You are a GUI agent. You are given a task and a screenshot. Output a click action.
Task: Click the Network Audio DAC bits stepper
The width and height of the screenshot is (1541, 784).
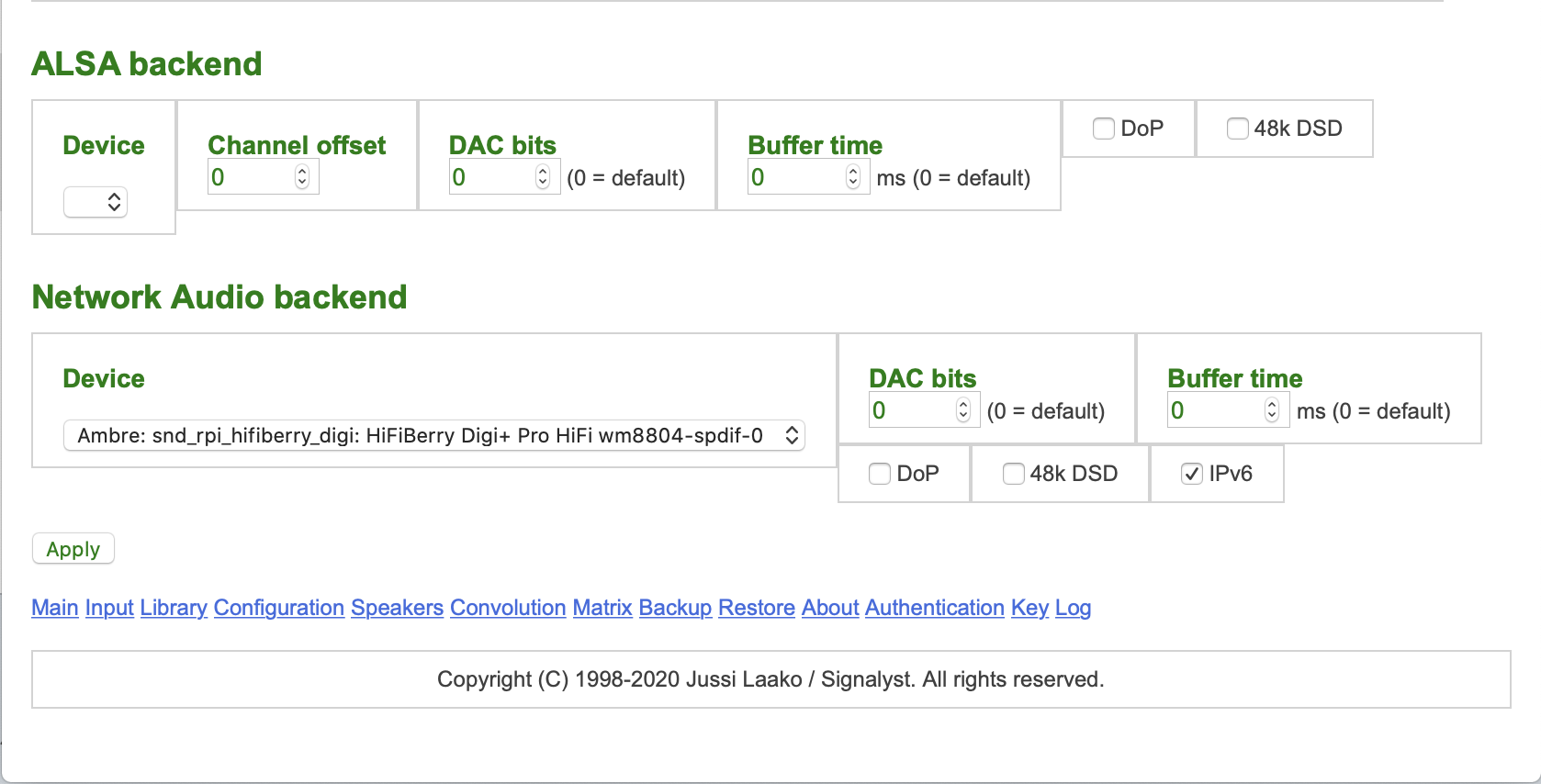(963, 410)
